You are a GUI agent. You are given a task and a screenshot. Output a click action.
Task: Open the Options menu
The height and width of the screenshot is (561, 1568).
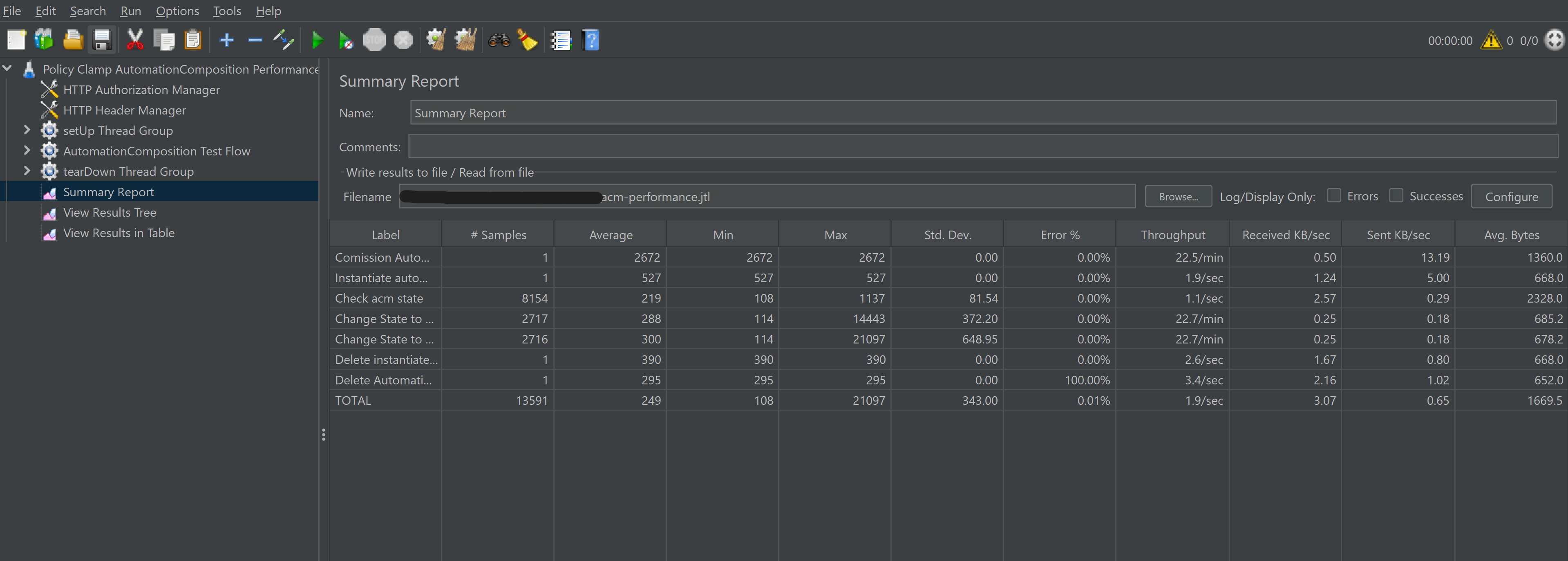point(177,11)
